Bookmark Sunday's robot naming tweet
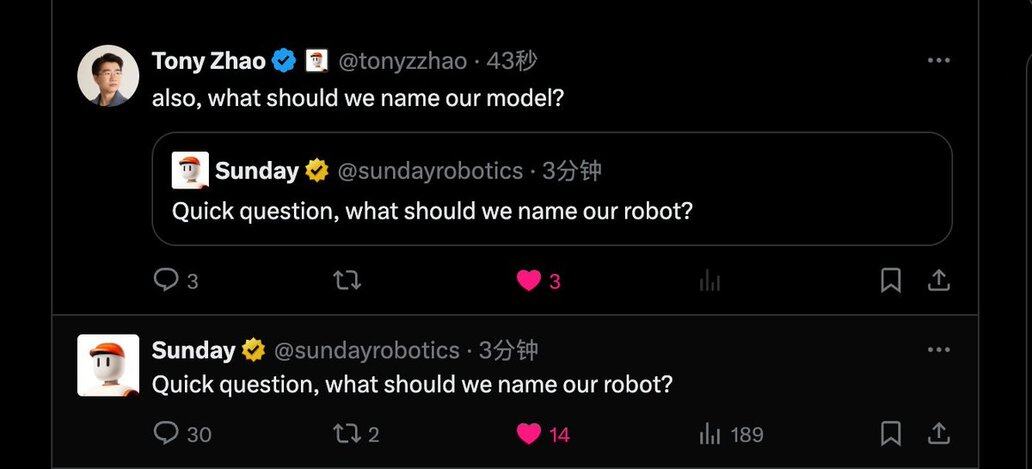 click(x=890, y=433)
